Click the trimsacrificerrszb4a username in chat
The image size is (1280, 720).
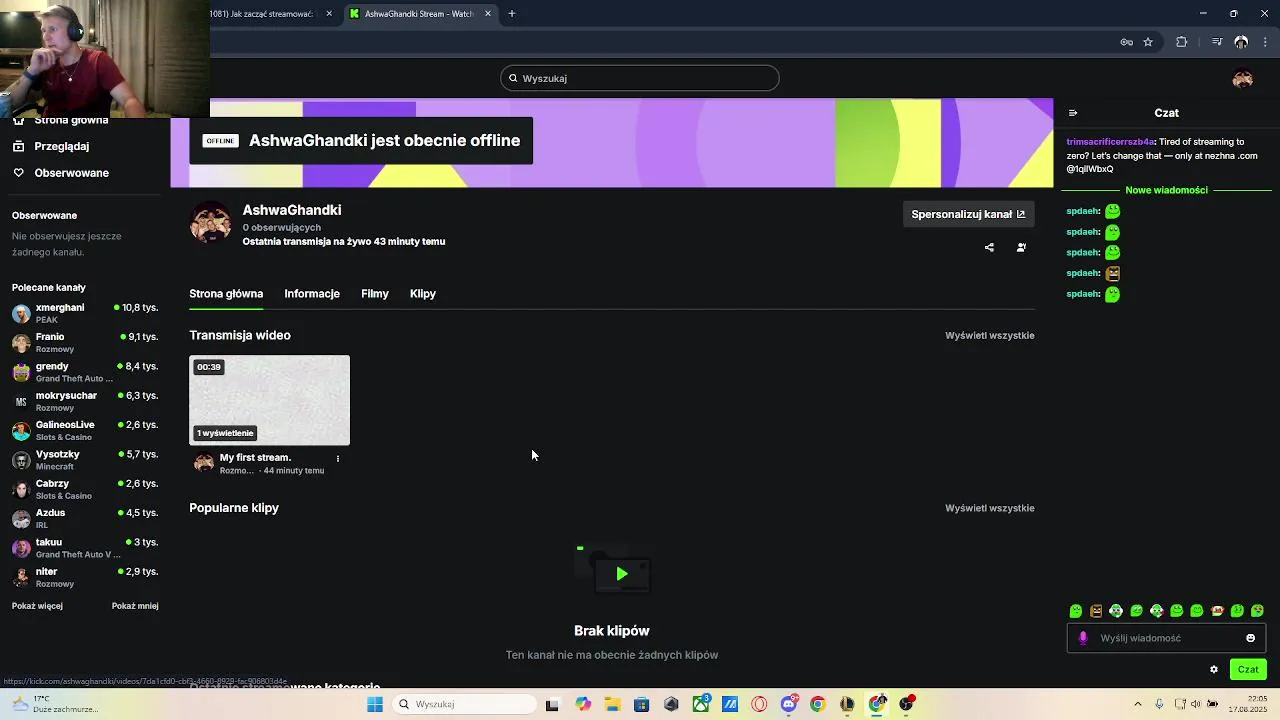point(1110,142)
